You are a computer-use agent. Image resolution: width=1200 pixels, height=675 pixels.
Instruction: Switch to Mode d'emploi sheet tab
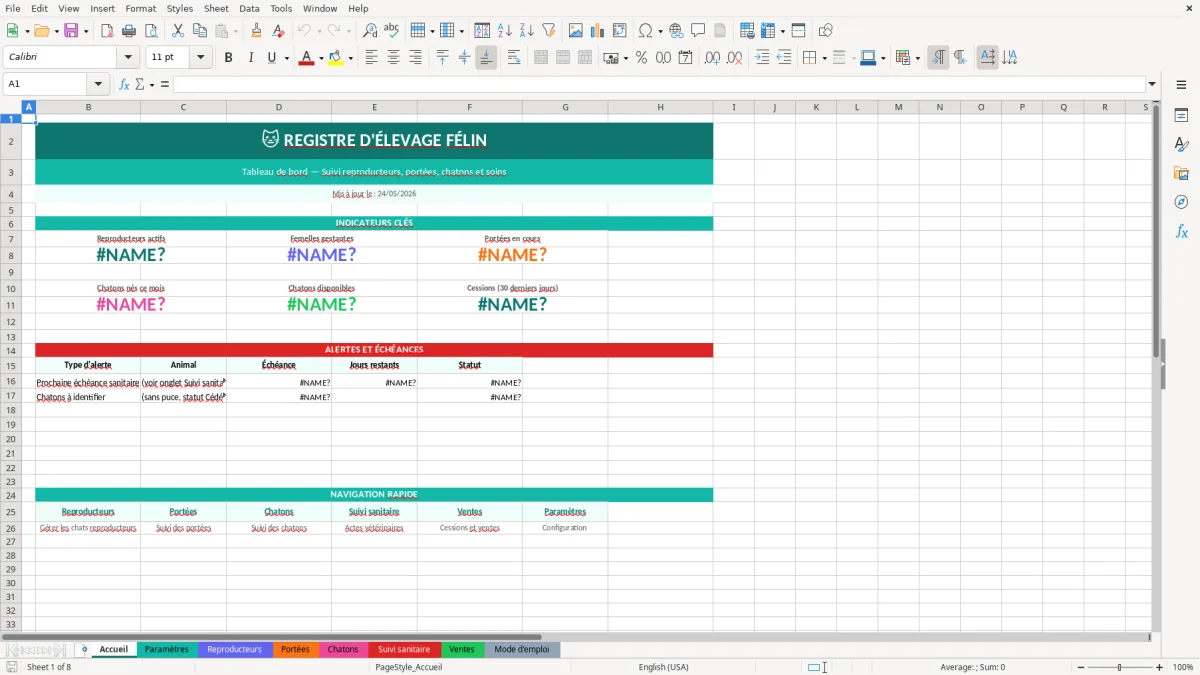[x=522, y=649]
